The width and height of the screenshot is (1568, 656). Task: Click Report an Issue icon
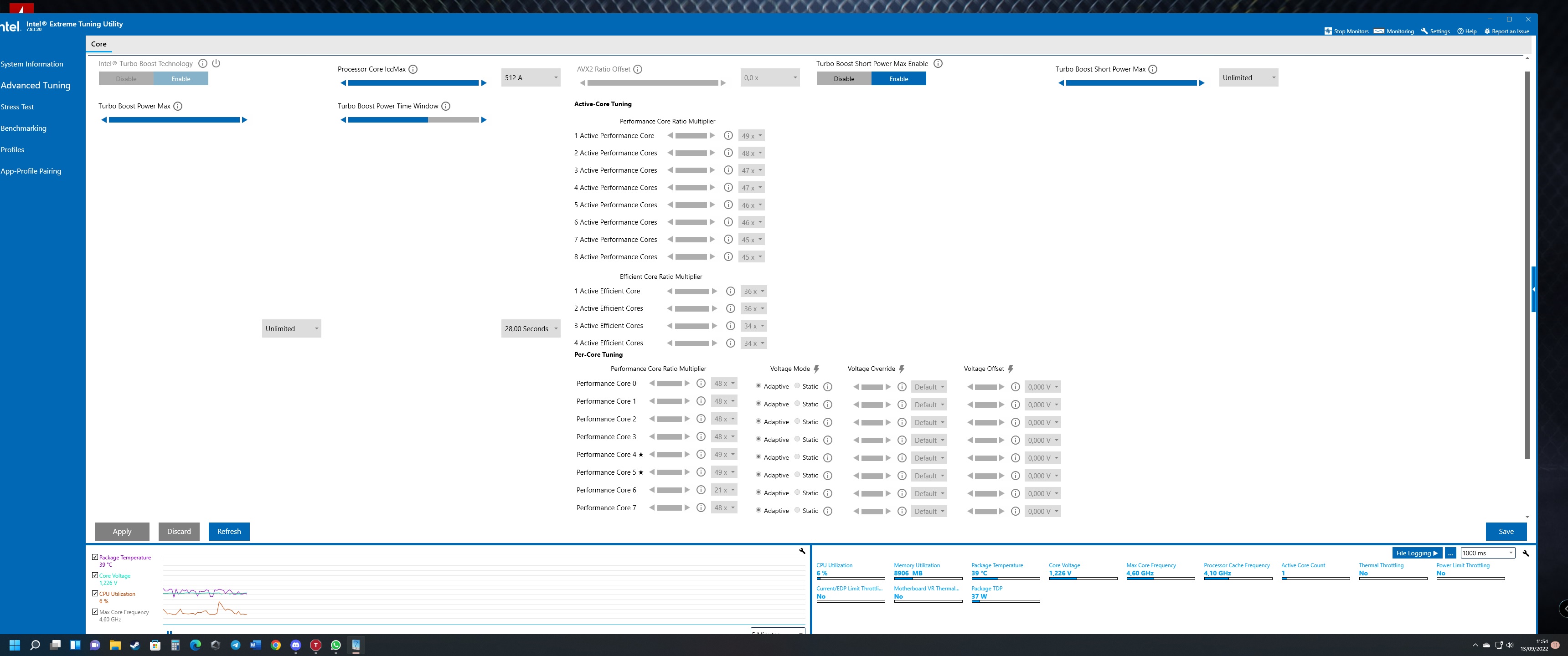point(1487,31)
